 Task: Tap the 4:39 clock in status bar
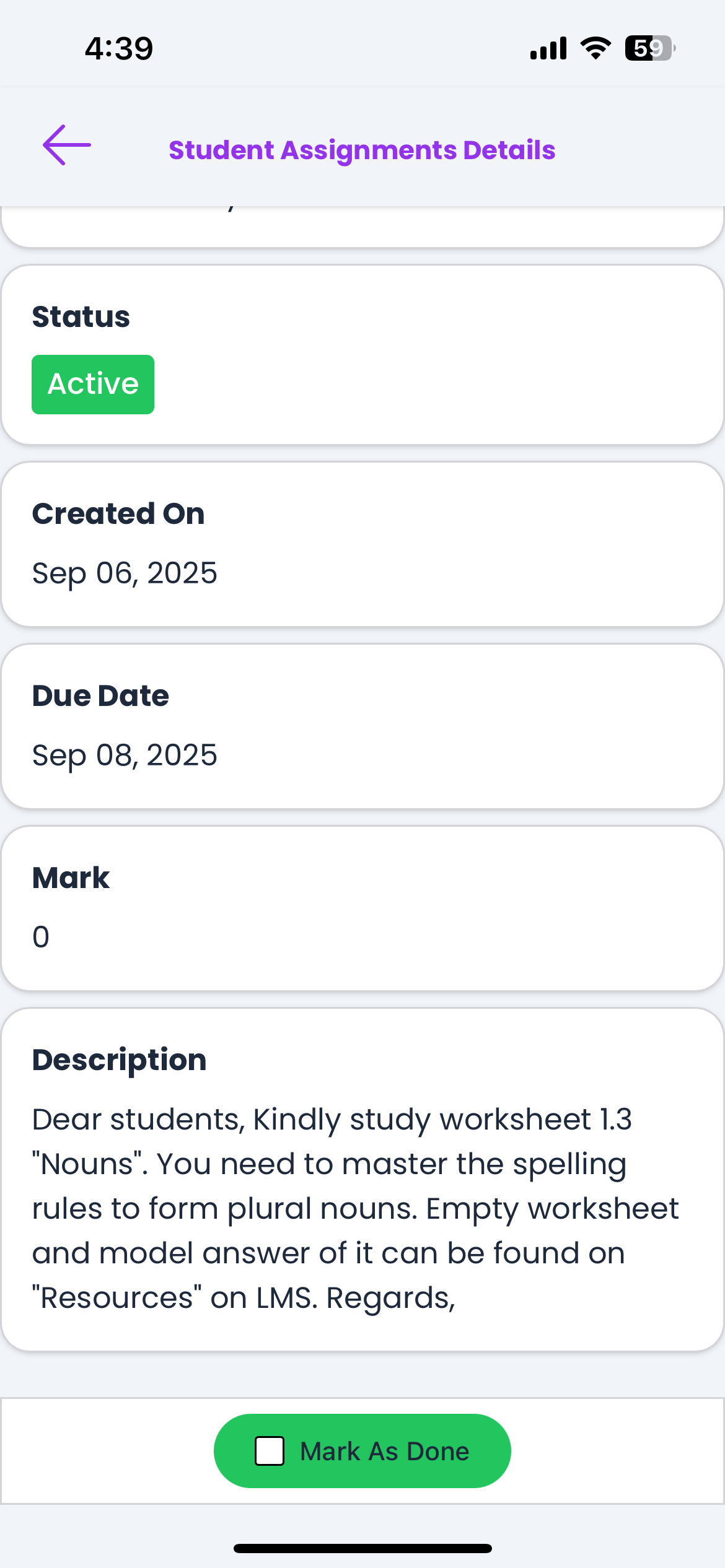pos(119,48)
